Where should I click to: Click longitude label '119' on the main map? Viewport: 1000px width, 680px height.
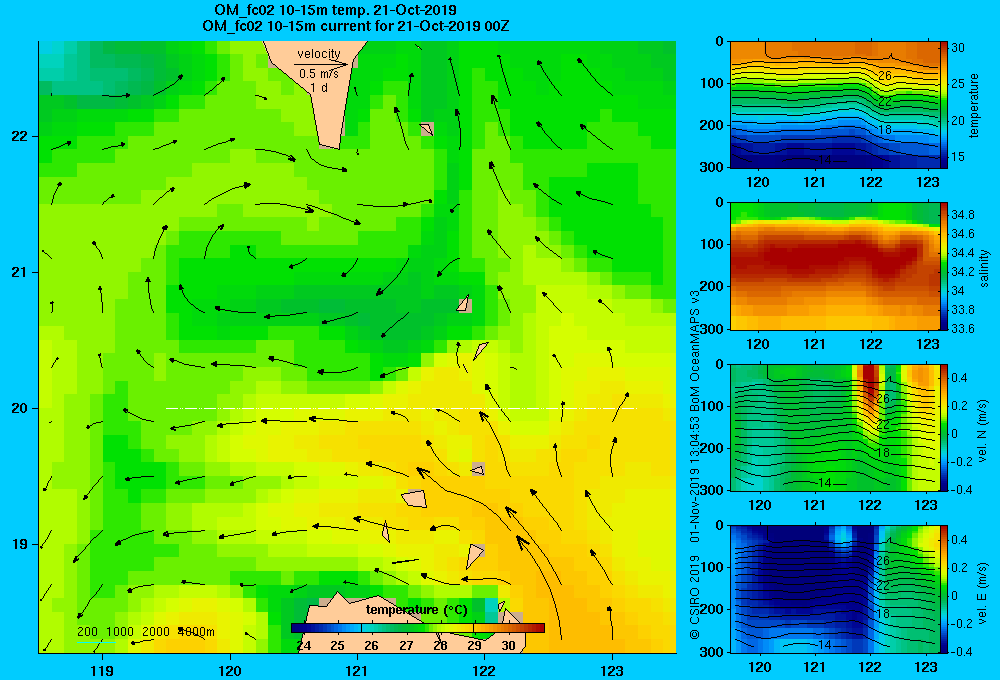[x=102, y=670]
